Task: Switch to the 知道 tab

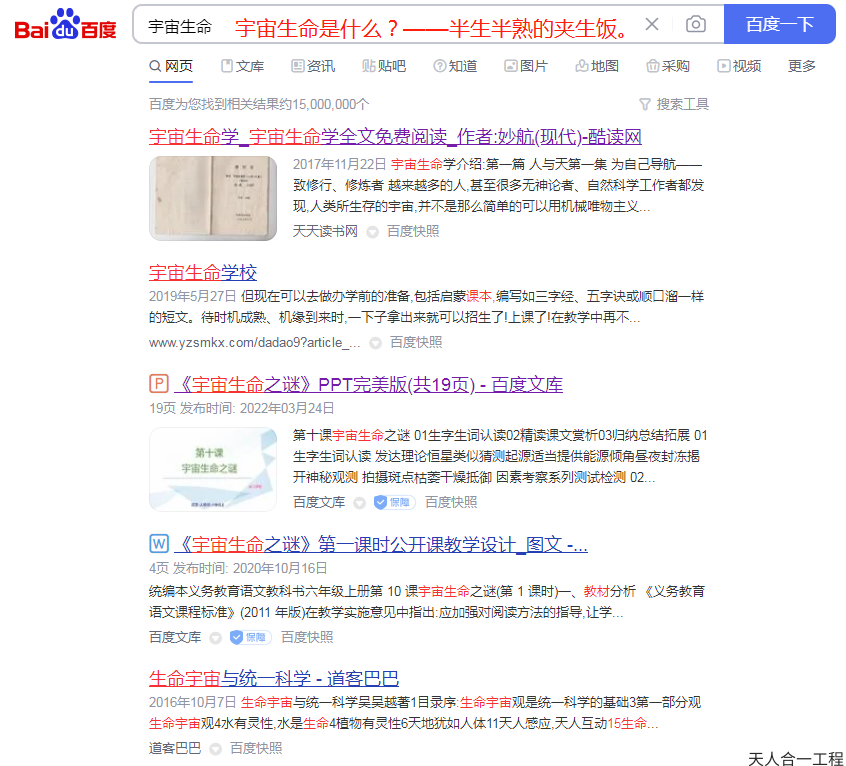Action: coord(455,66)
